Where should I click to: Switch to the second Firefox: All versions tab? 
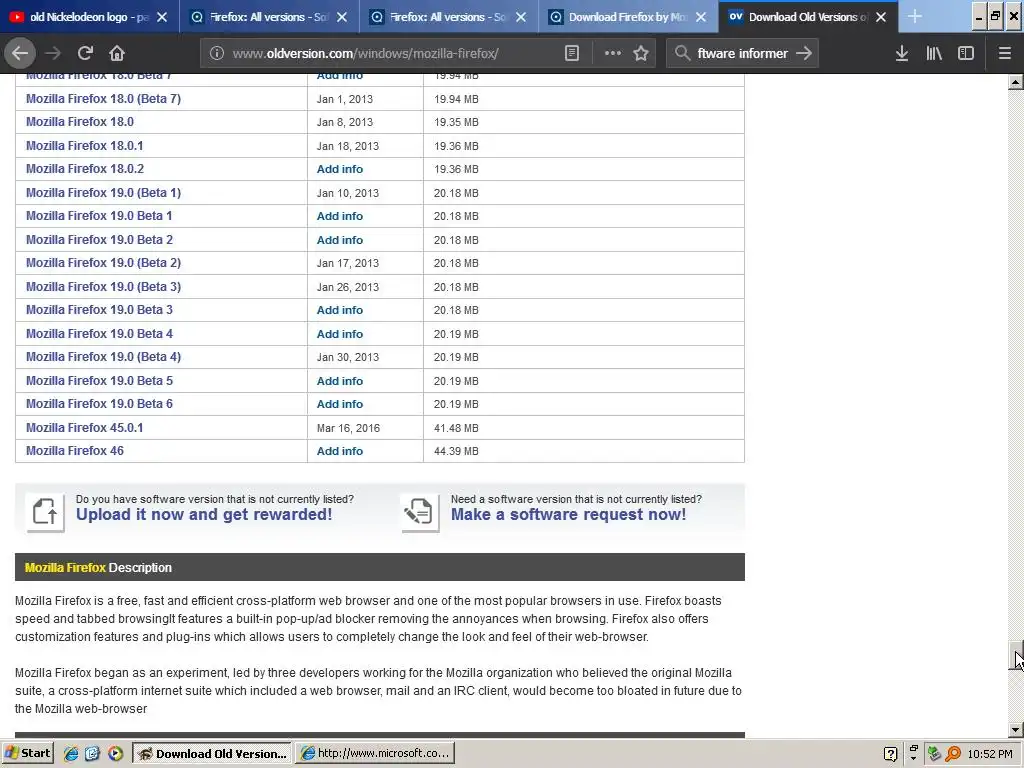coord(448,17)
